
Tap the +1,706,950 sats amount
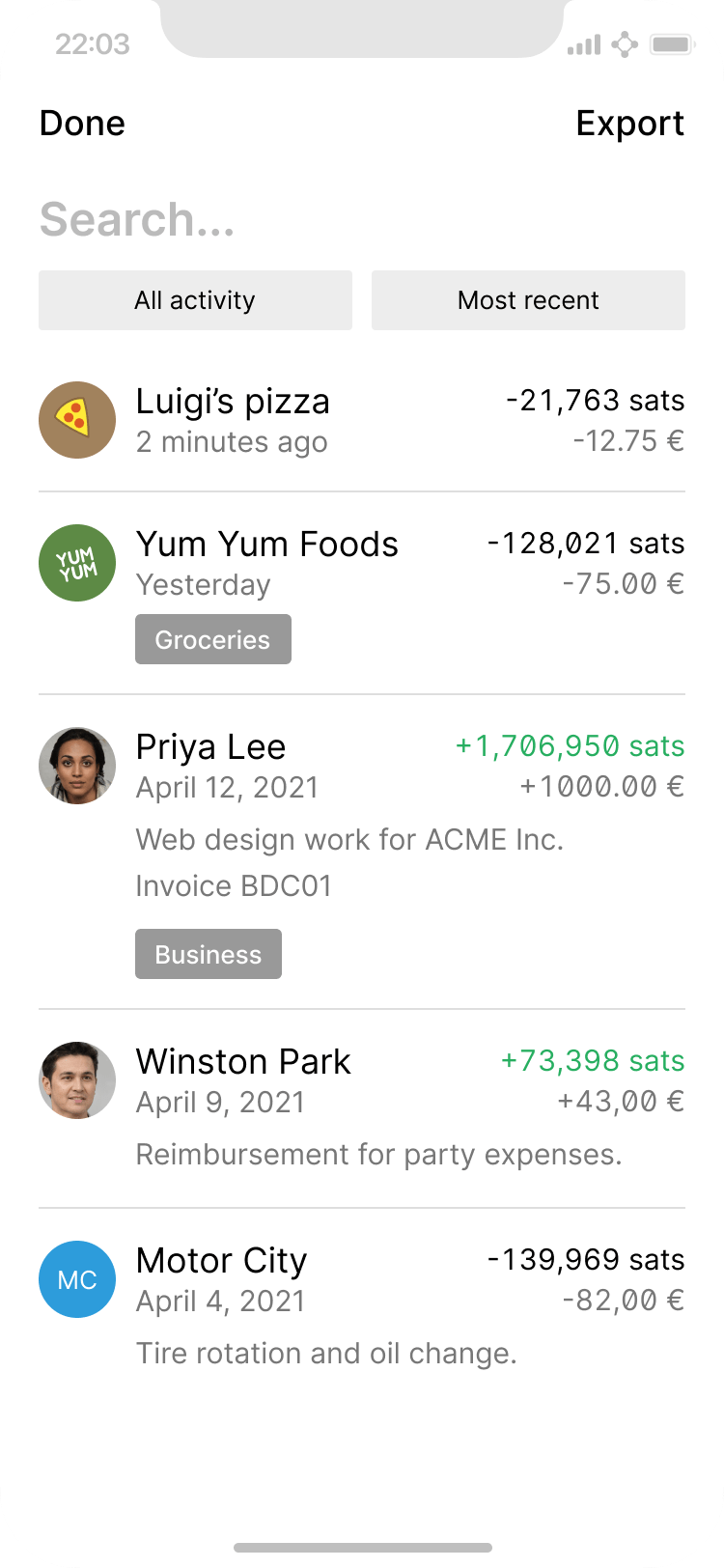pyautogui.click(x=570, y=746)
